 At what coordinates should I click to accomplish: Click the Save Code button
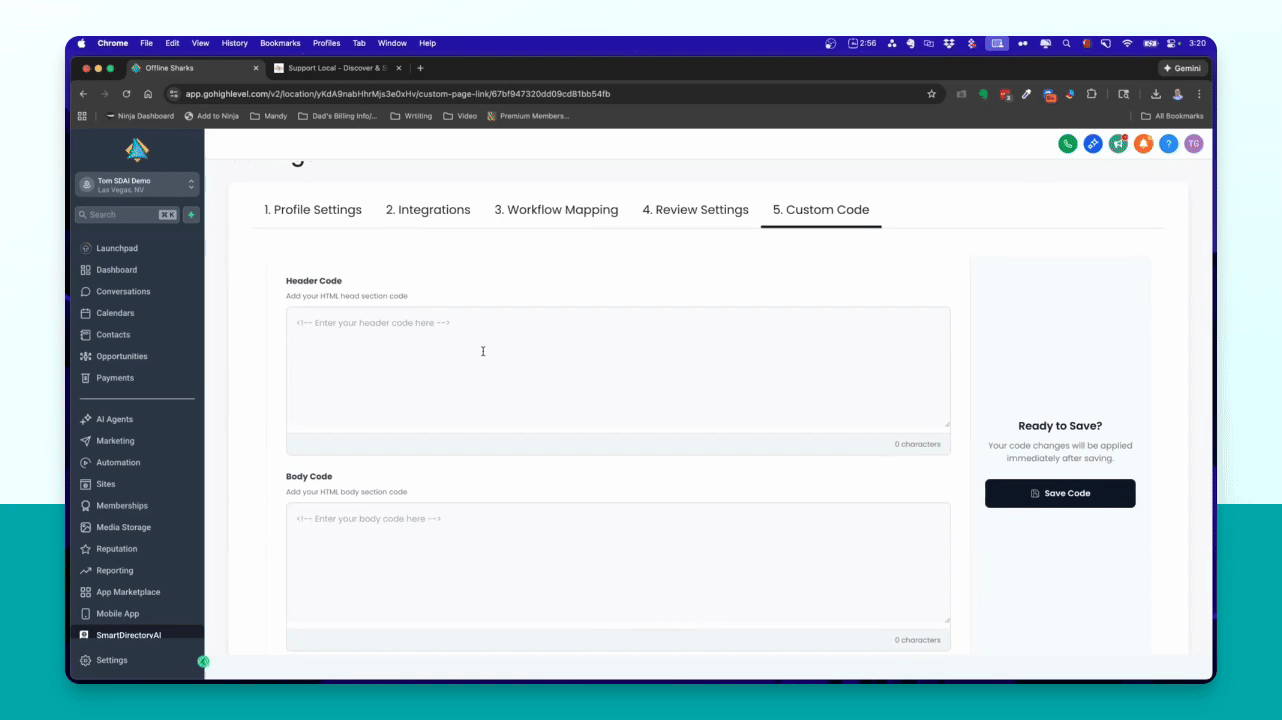[x=1060, y=493]
